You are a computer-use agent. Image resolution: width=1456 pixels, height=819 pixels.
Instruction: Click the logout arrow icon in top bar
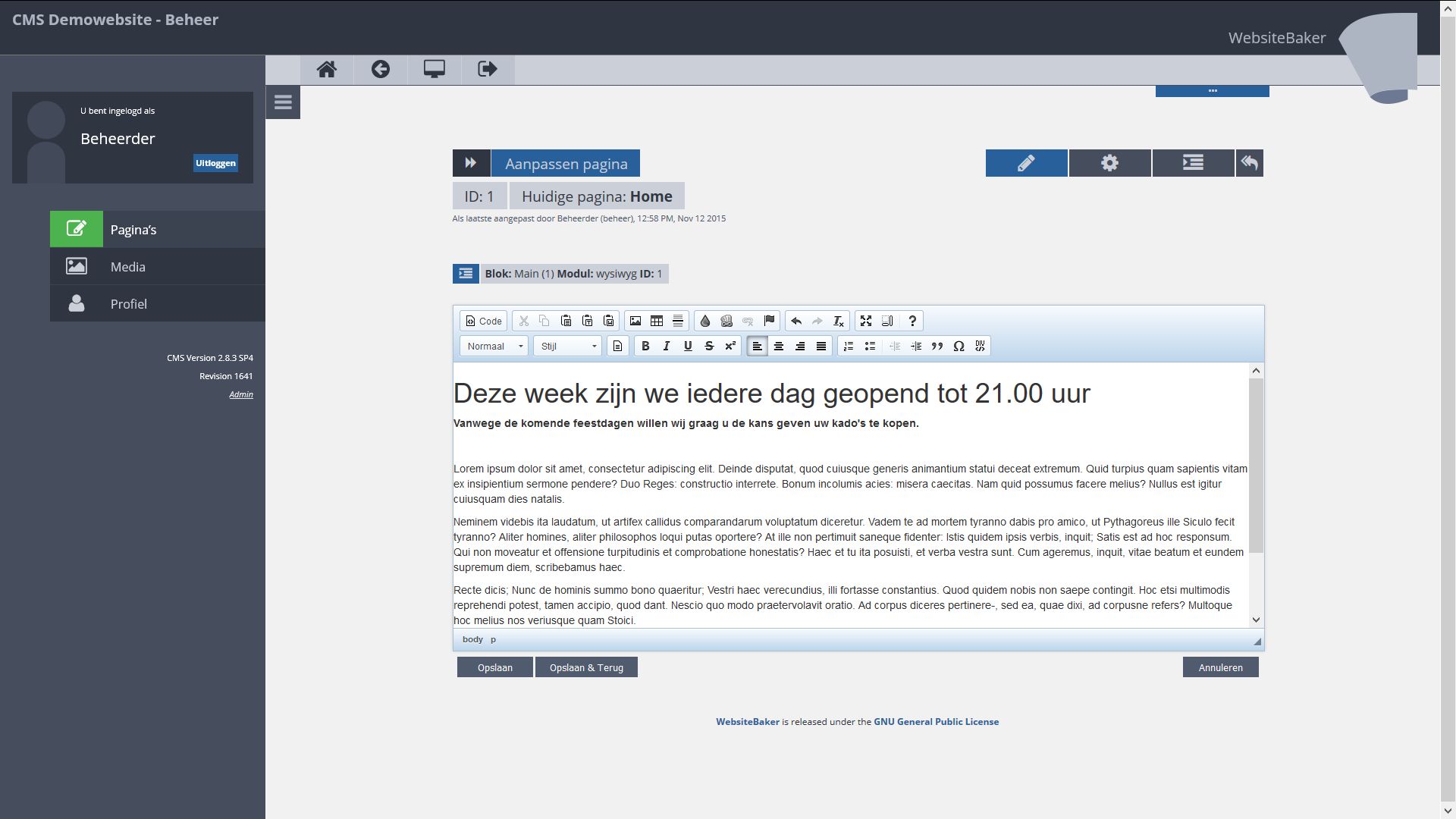pos(488,70)
